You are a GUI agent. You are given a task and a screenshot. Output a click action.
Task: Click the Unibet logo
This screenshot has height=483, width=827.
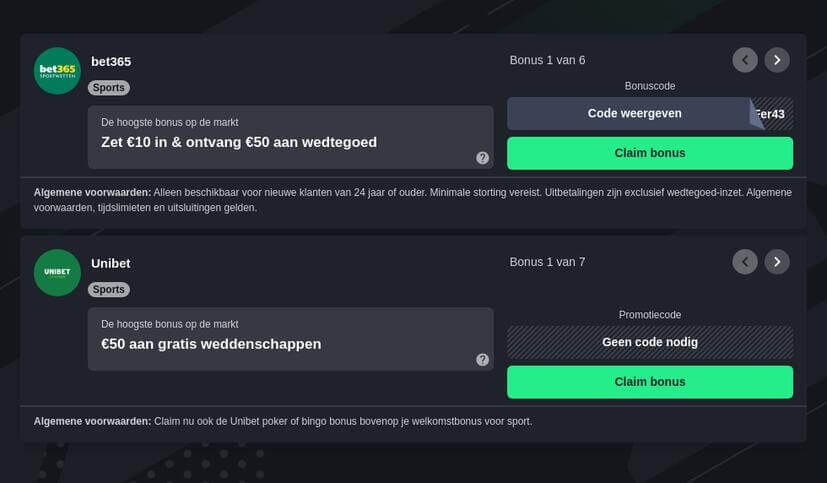click(x=57, y=272)
